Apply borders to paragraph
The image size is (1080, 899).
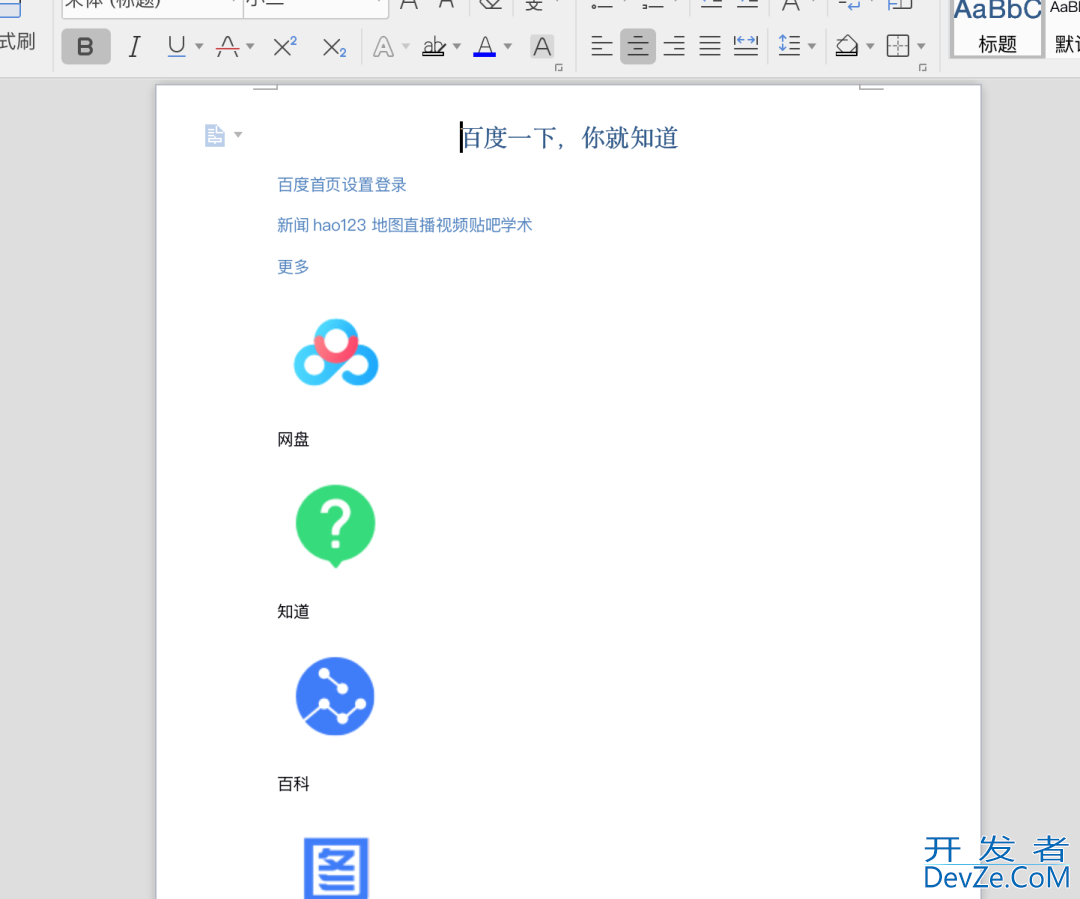(897, 46)
